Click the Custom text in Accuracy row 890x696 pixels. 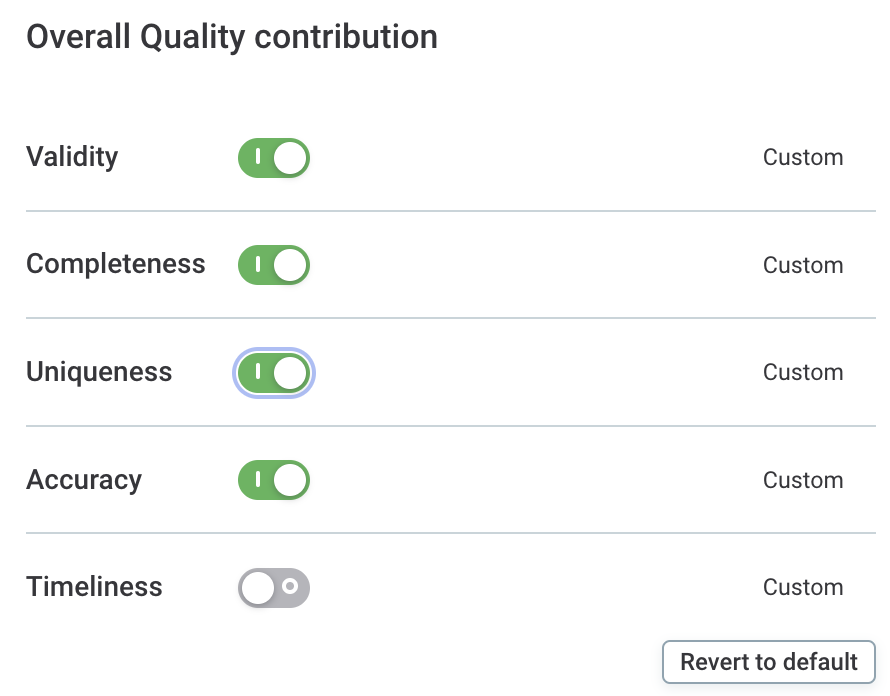coord(803,480)
